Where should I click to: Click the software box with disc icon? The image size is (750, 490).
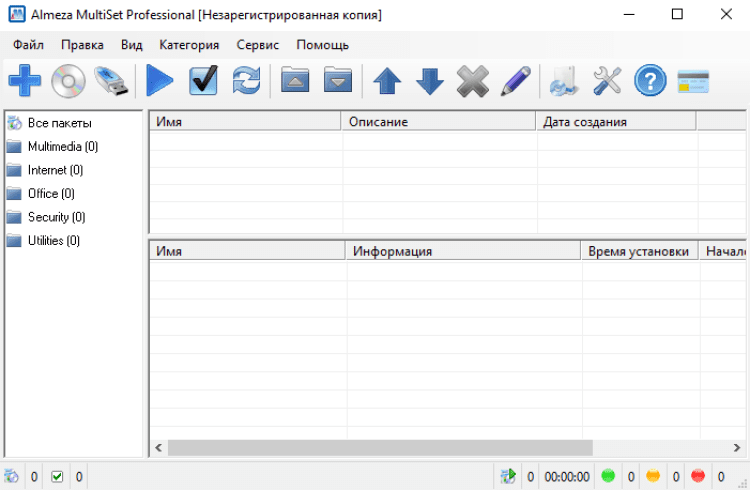(x=564, y=81)
